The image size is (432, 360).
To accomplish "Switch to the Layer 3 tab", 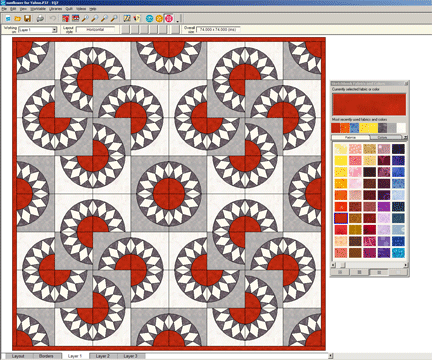I will pos(130,356).
